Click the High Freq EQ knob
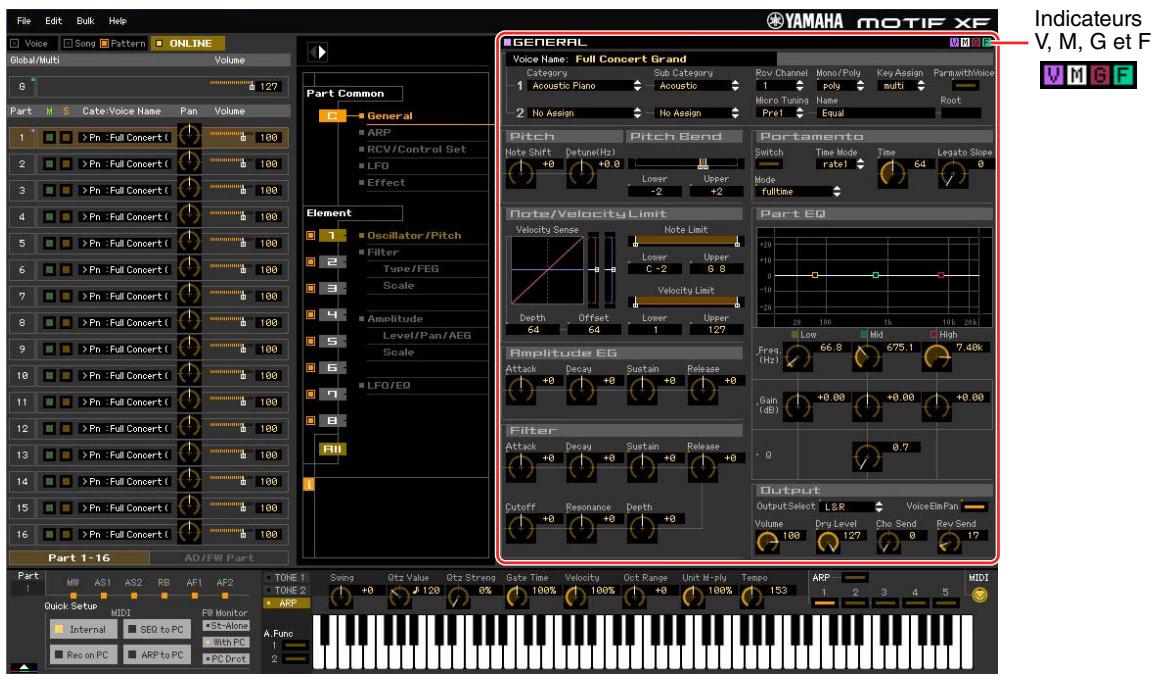 click(937, 358)
